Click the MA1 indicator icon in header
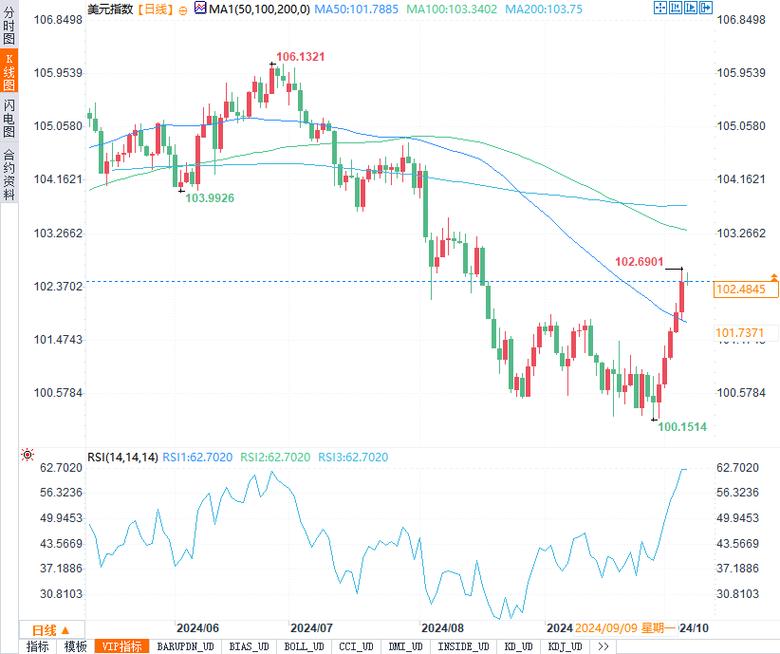The width and height of the screenshot is (780, 654). 201,8
